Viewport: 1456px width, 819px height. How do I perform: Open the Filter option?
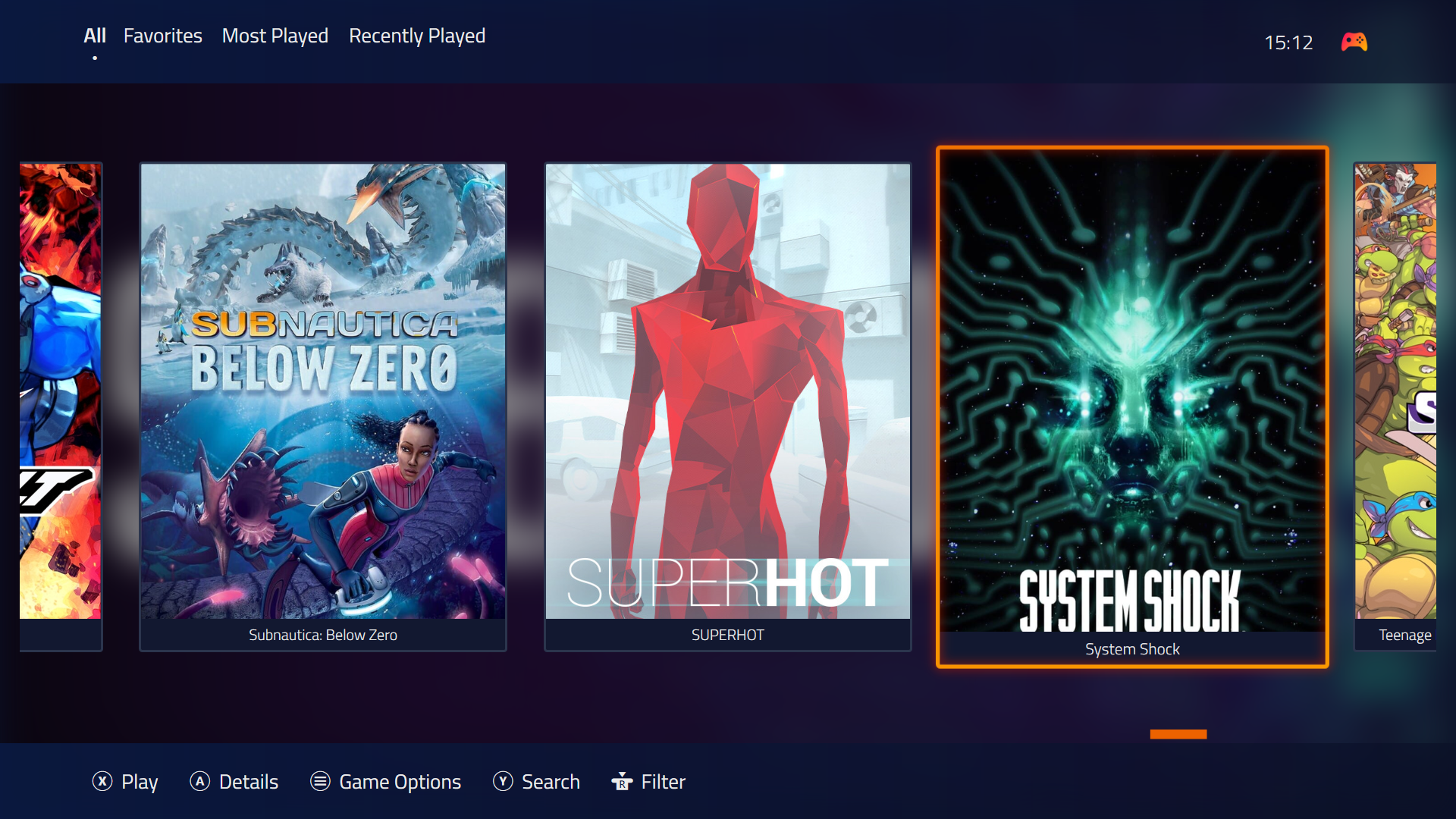tap(663, 782)
